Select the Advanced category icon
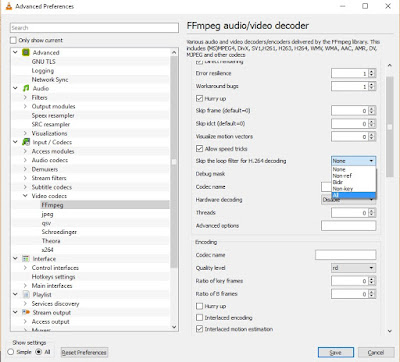Viewport: 400px width, 362px height. tap(26, 53)
